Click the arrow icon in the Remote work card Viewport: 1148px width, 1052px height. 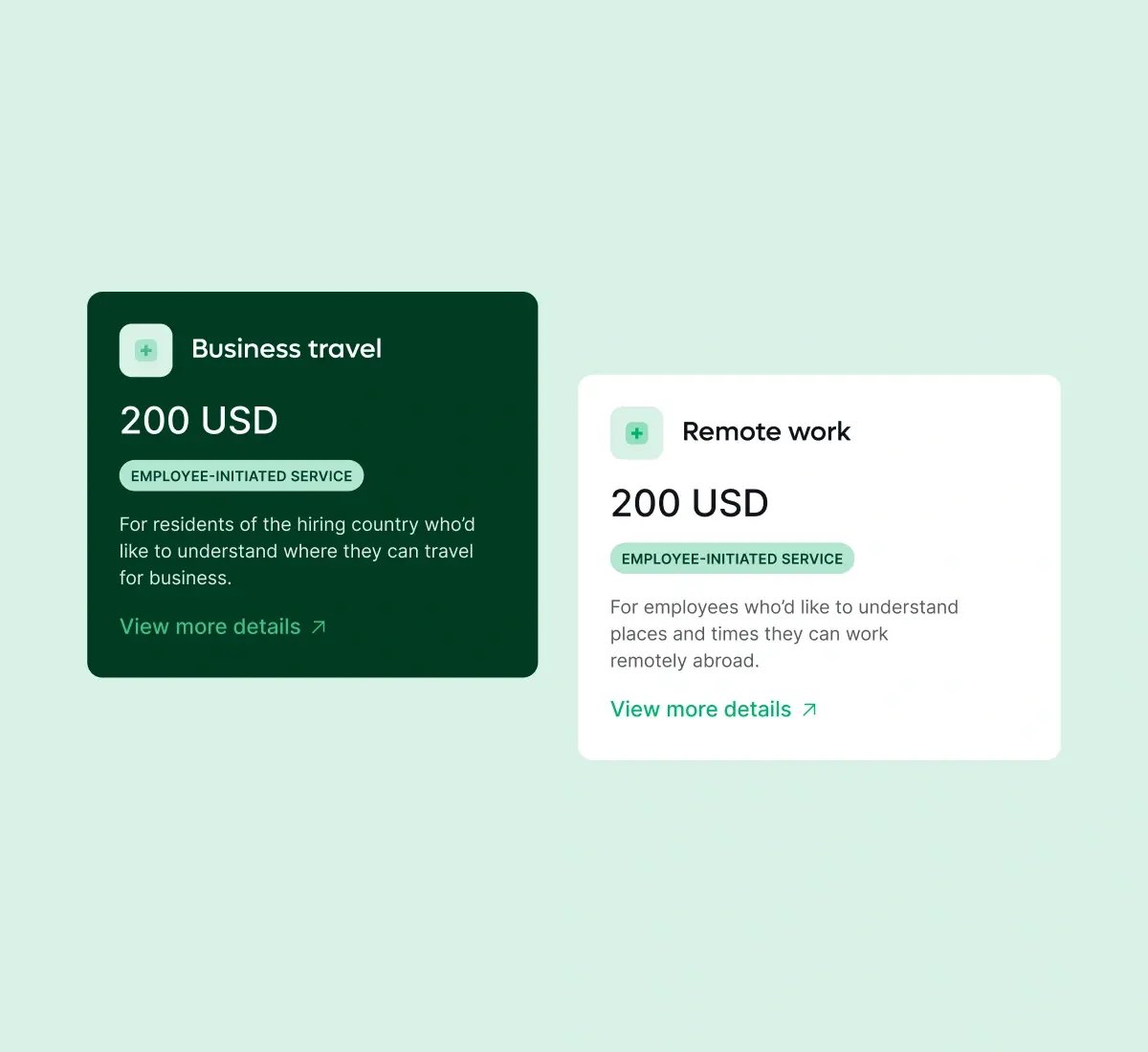[809, 710]
